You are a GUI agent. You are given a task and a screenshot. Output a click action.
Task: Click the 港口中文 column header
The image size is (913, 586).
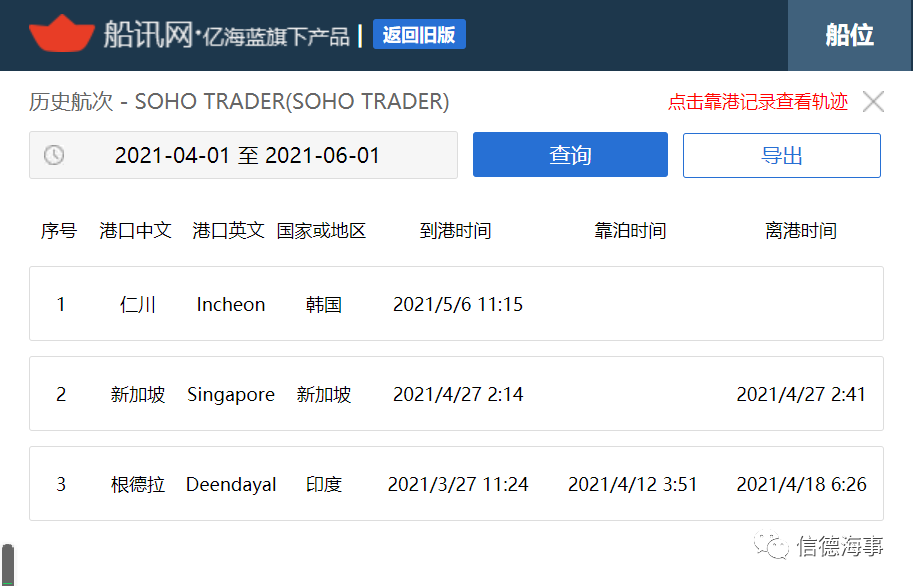coord(135,231)
